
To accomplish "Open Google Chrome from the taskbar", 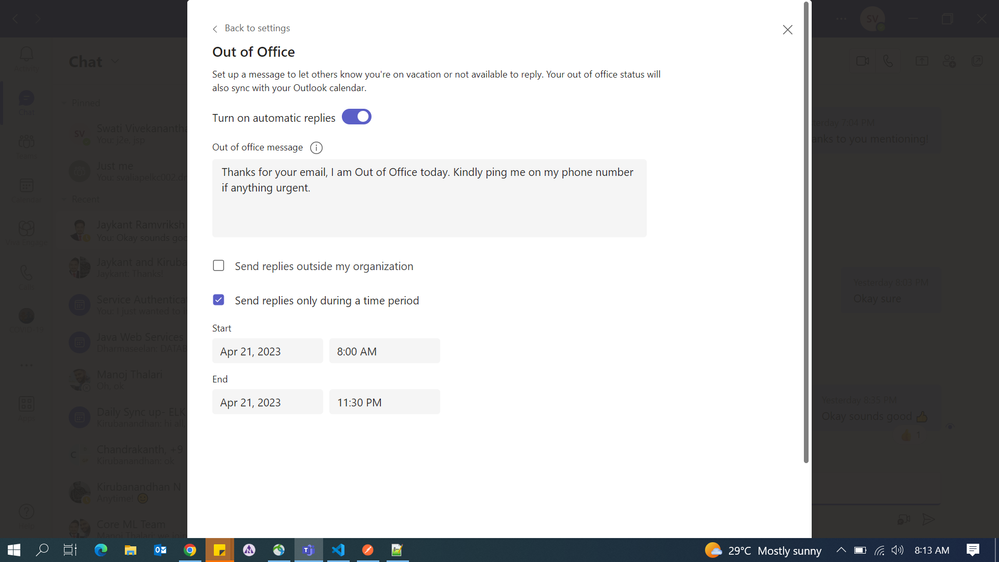I will [190, 550].
